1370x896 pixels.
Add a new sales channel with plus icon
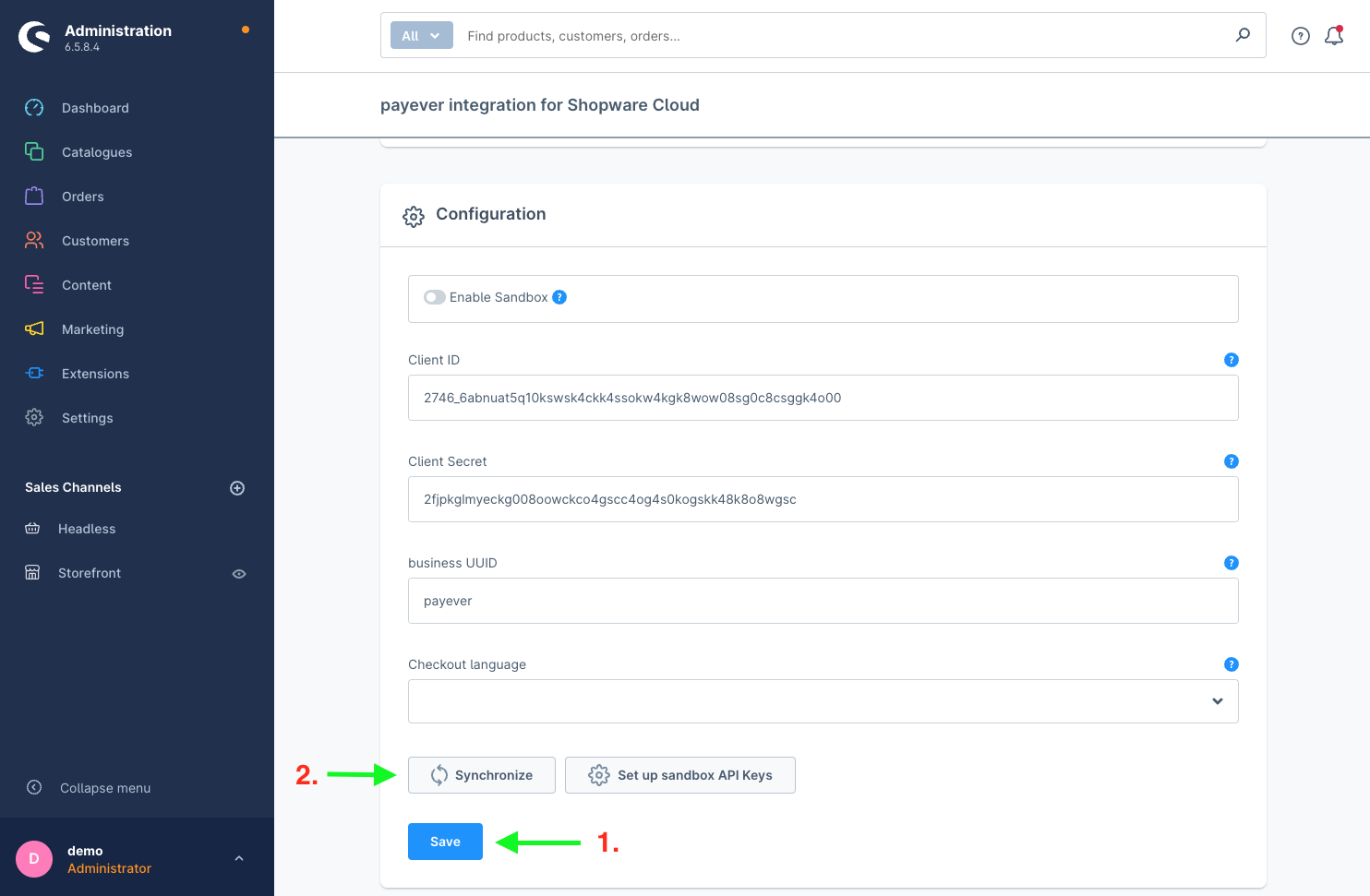click(x=237, y=488)
